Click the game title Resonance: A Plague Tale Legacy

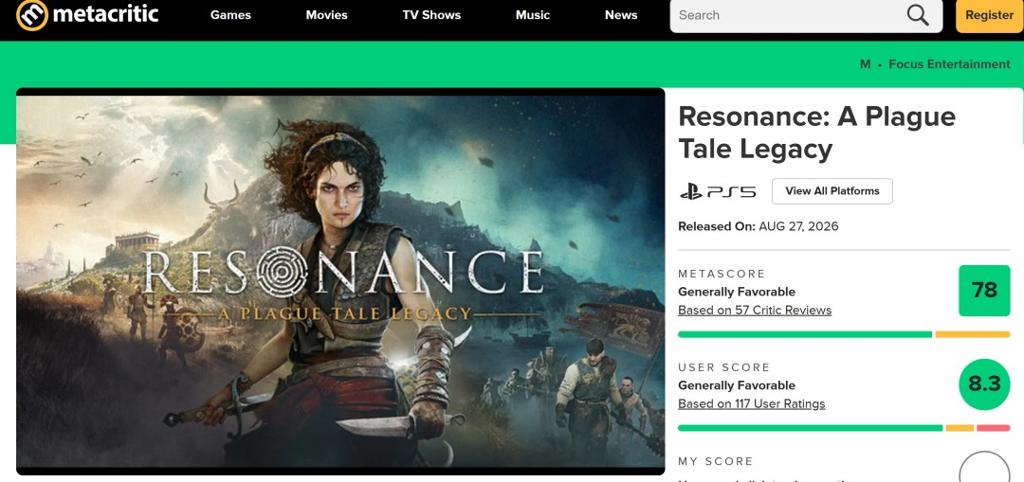tap(816, 133)
